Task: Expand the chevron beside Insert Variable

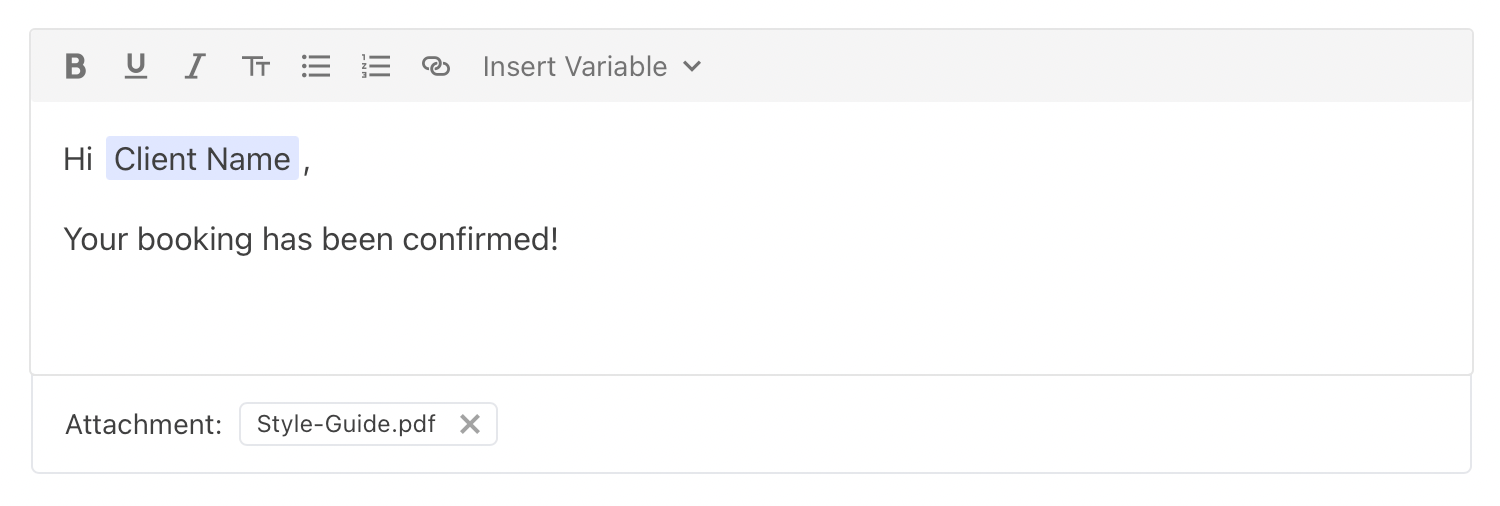Action: pyautogui.click(x=692, y=67)
